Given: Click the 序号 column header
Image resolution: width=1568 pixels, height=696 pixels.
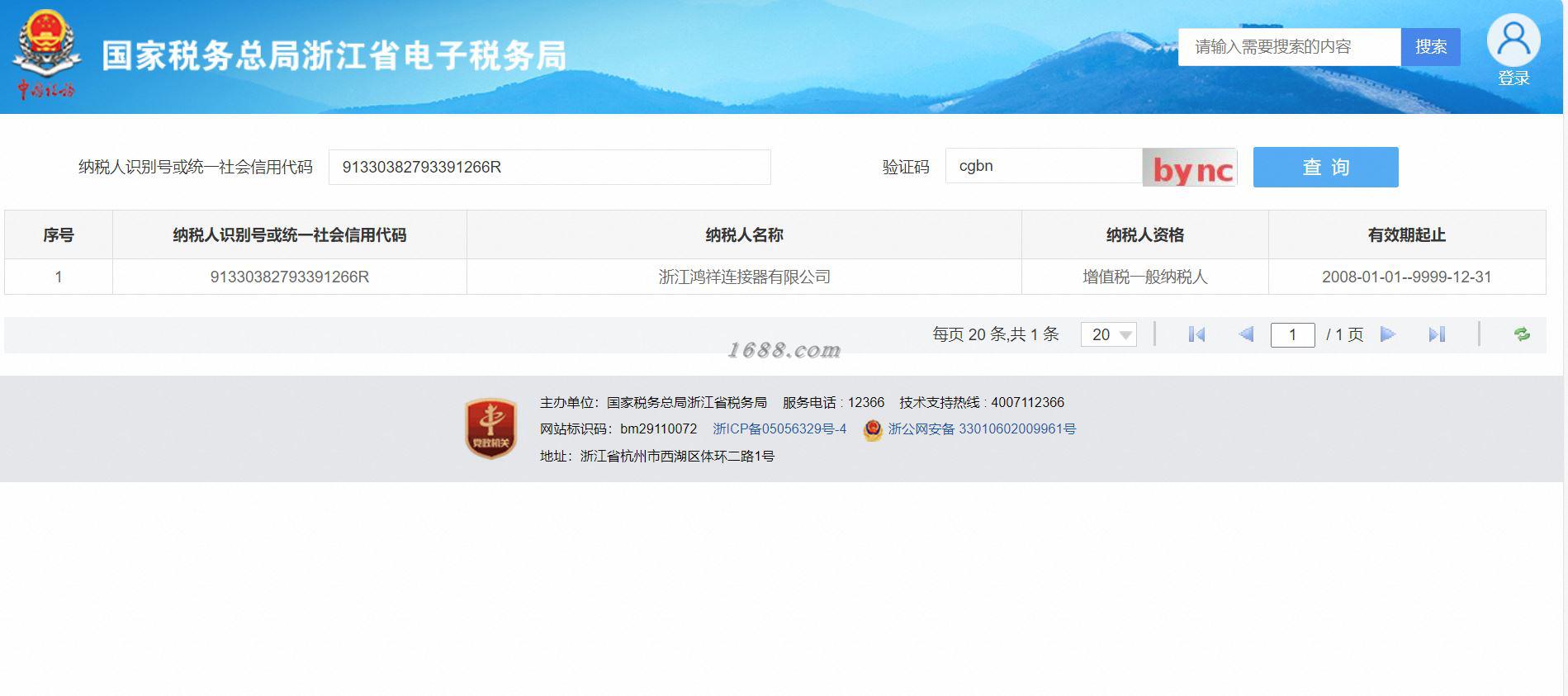Looking at the screenshot, I should [x=59, y=235].
